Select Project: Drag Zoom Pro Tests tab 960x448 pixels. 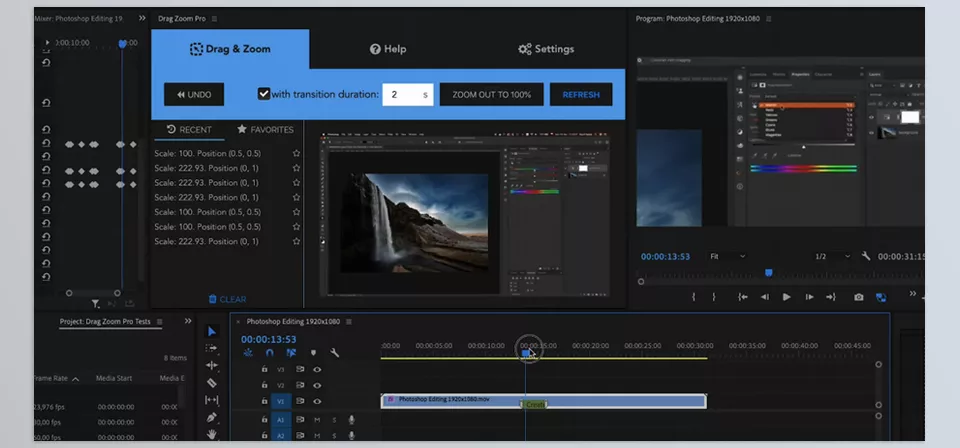click(105, 321)
